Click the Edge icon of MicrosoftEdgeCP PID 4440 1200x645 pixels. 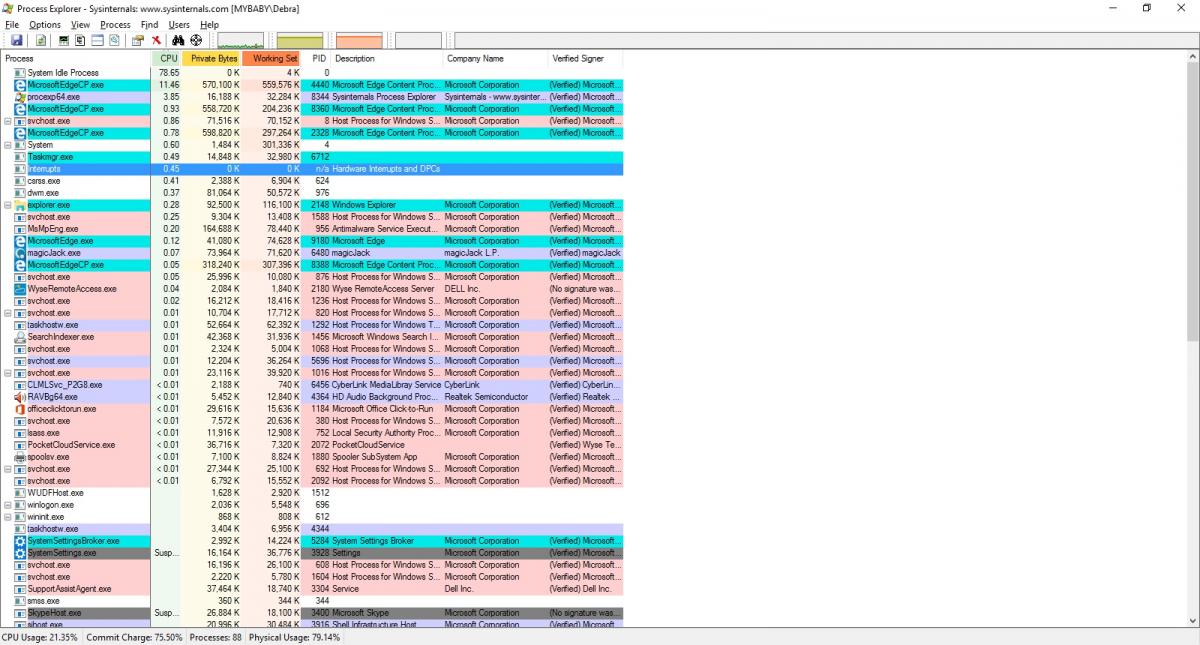click(20, 85)
